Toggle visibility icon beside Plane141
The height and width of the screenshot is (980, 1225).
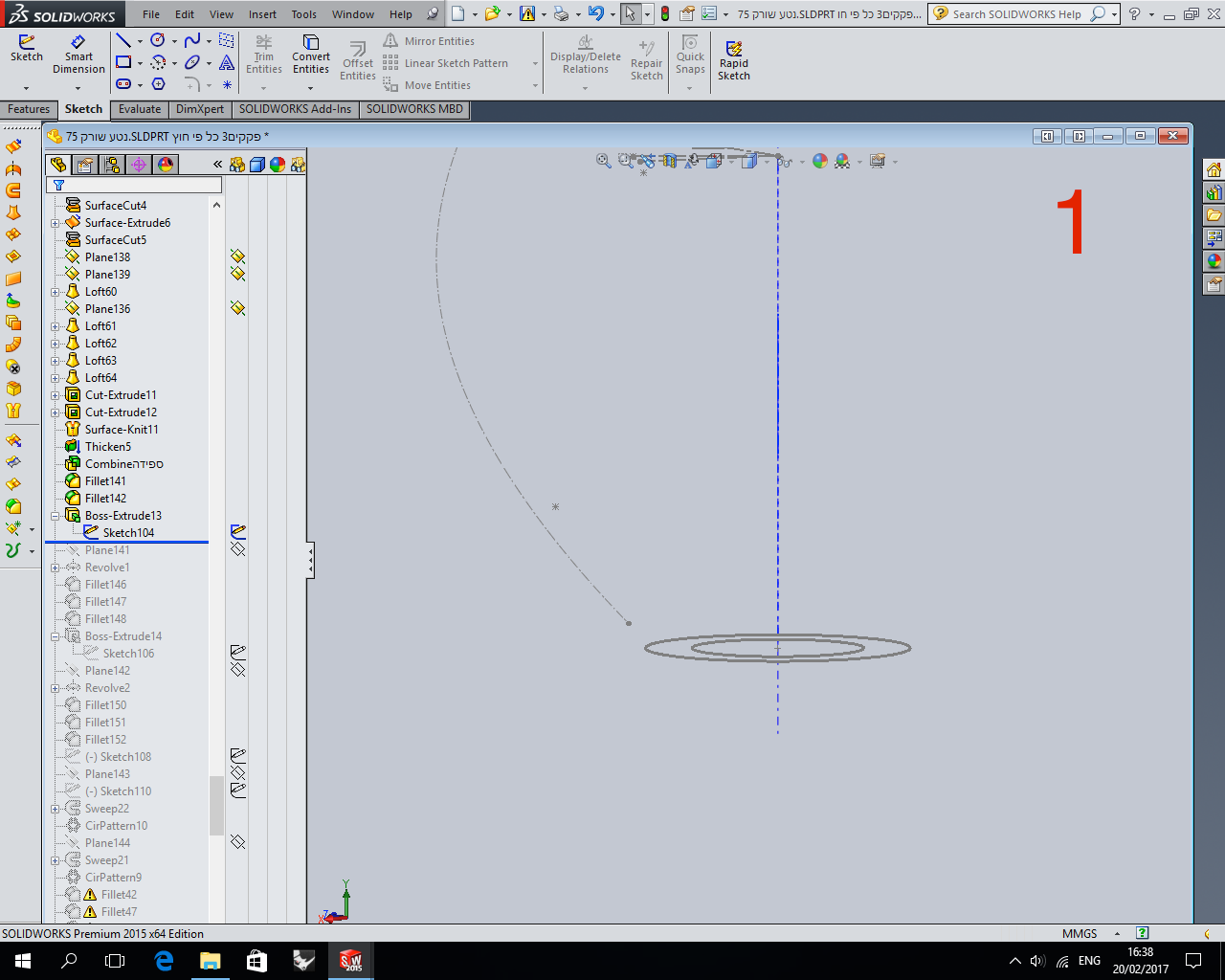coord(238,549)
